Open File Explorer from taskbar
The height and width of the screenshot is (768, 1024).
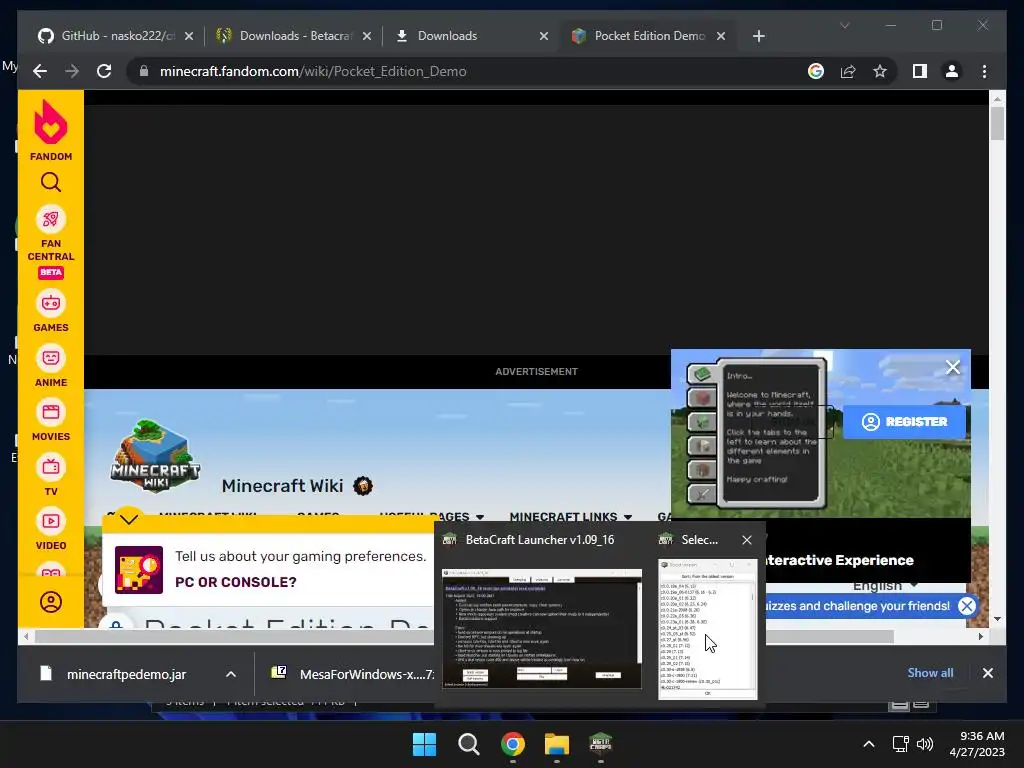[556, 744]
